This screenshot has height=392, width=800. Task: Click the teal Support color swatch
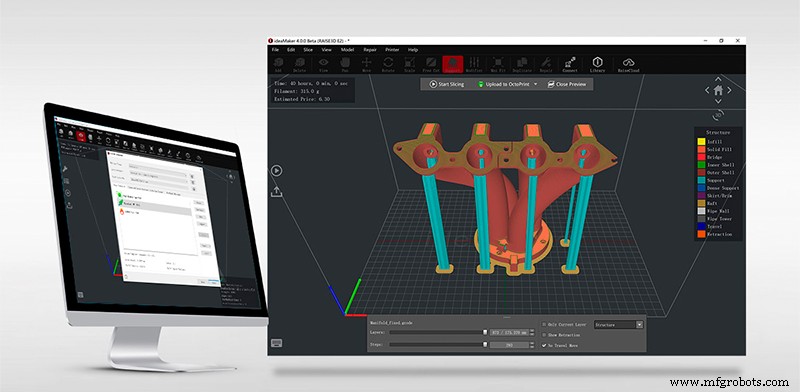tap(701, 180)
